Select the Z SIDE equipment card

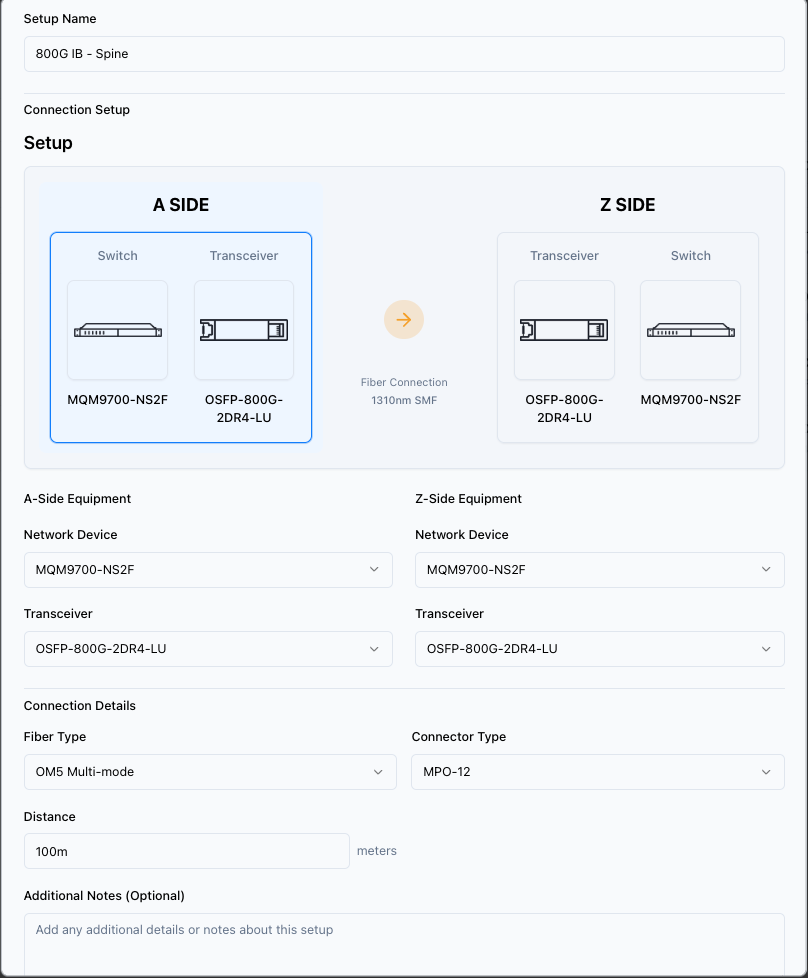(x=629, y=338)
